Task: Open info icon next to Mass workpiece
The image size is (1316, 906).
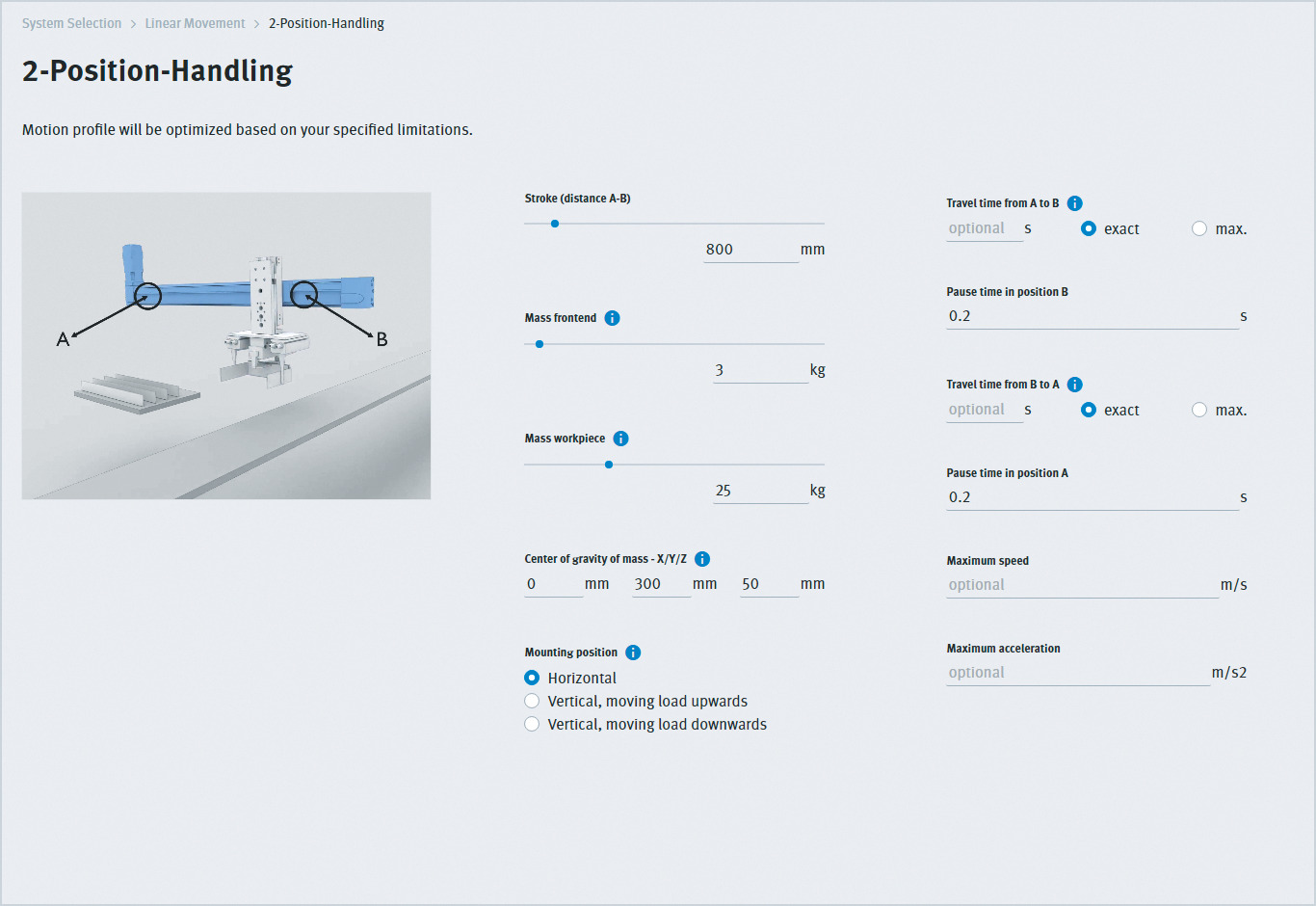Action: [x=621, y=439]
